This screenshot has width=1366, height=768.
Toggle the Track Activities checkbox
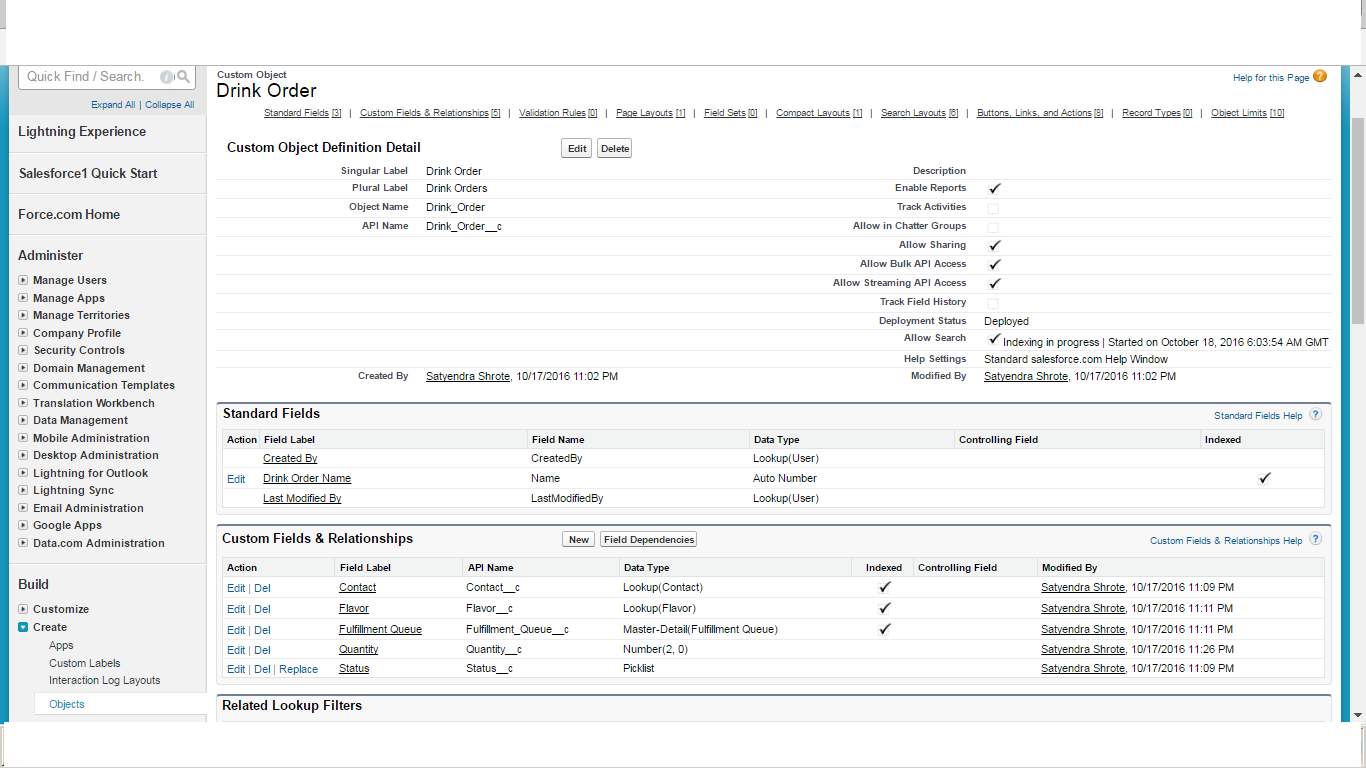click(x=993, y=208)
